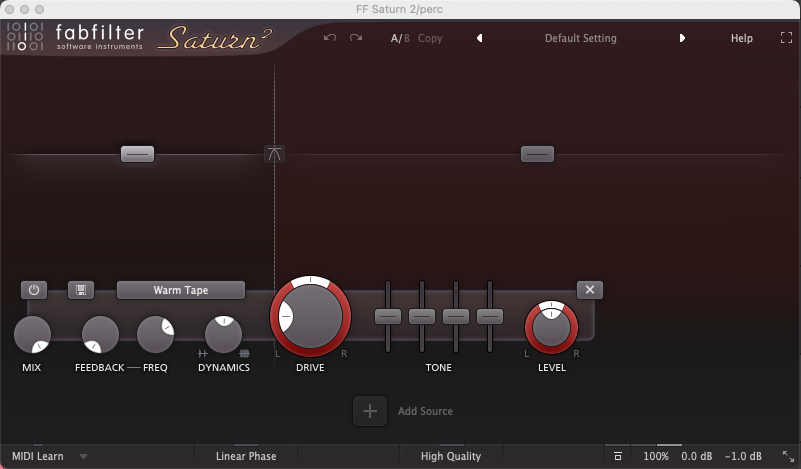Toggle Linear Phase mode

246,456
